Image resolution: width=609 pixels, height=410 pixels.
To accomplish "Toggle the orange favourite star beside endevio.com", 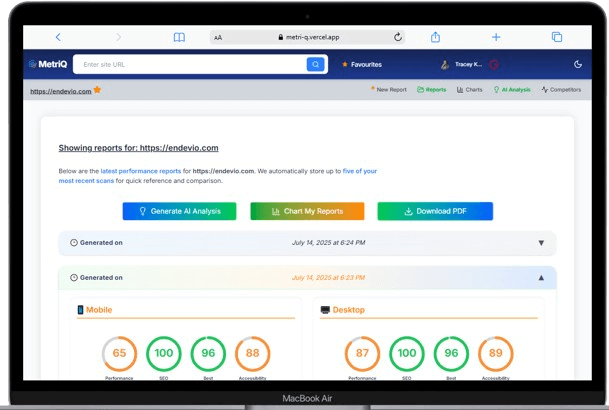I will click(x=97, y=90).
